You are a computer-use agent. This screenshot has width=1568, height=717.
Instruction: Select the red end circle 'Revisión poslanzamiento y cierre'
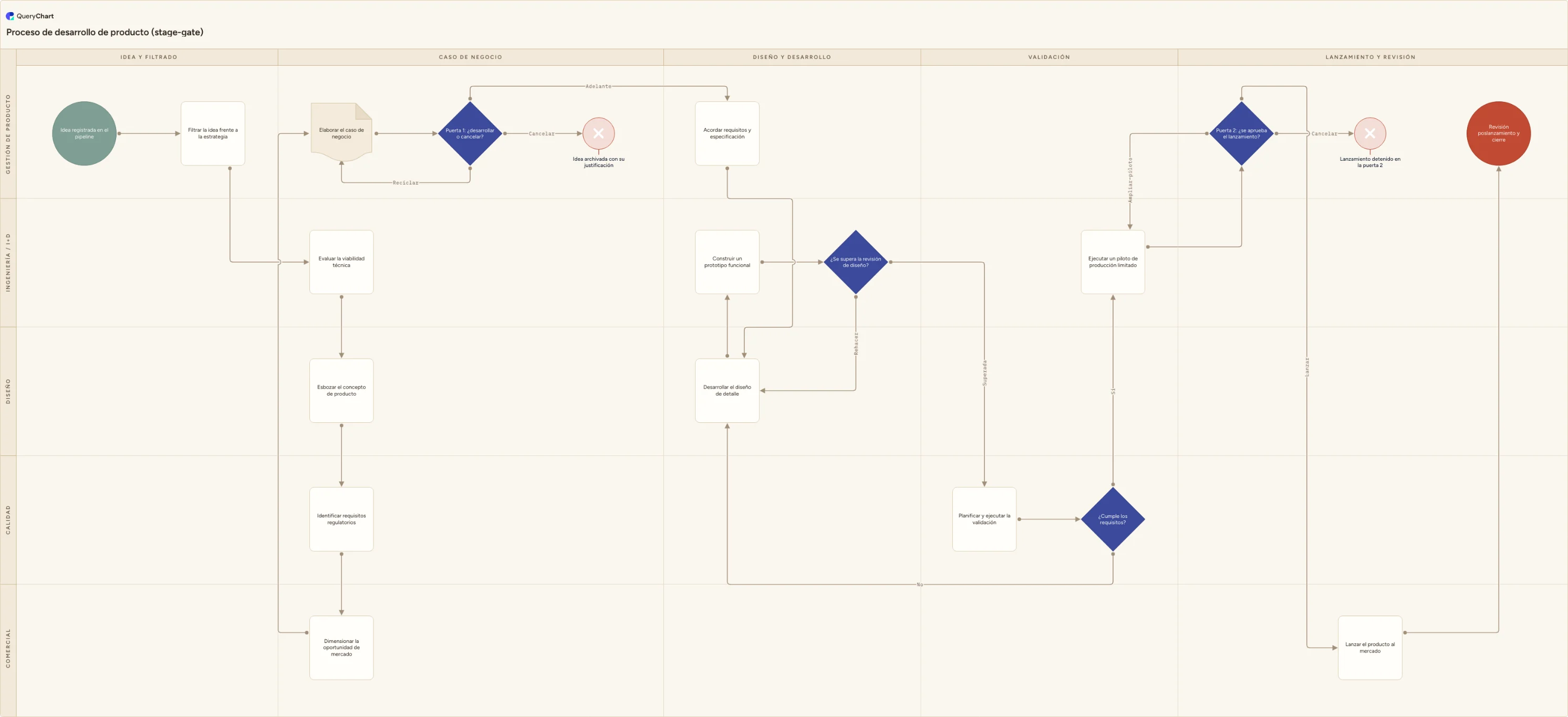[x=1498, y=133]
